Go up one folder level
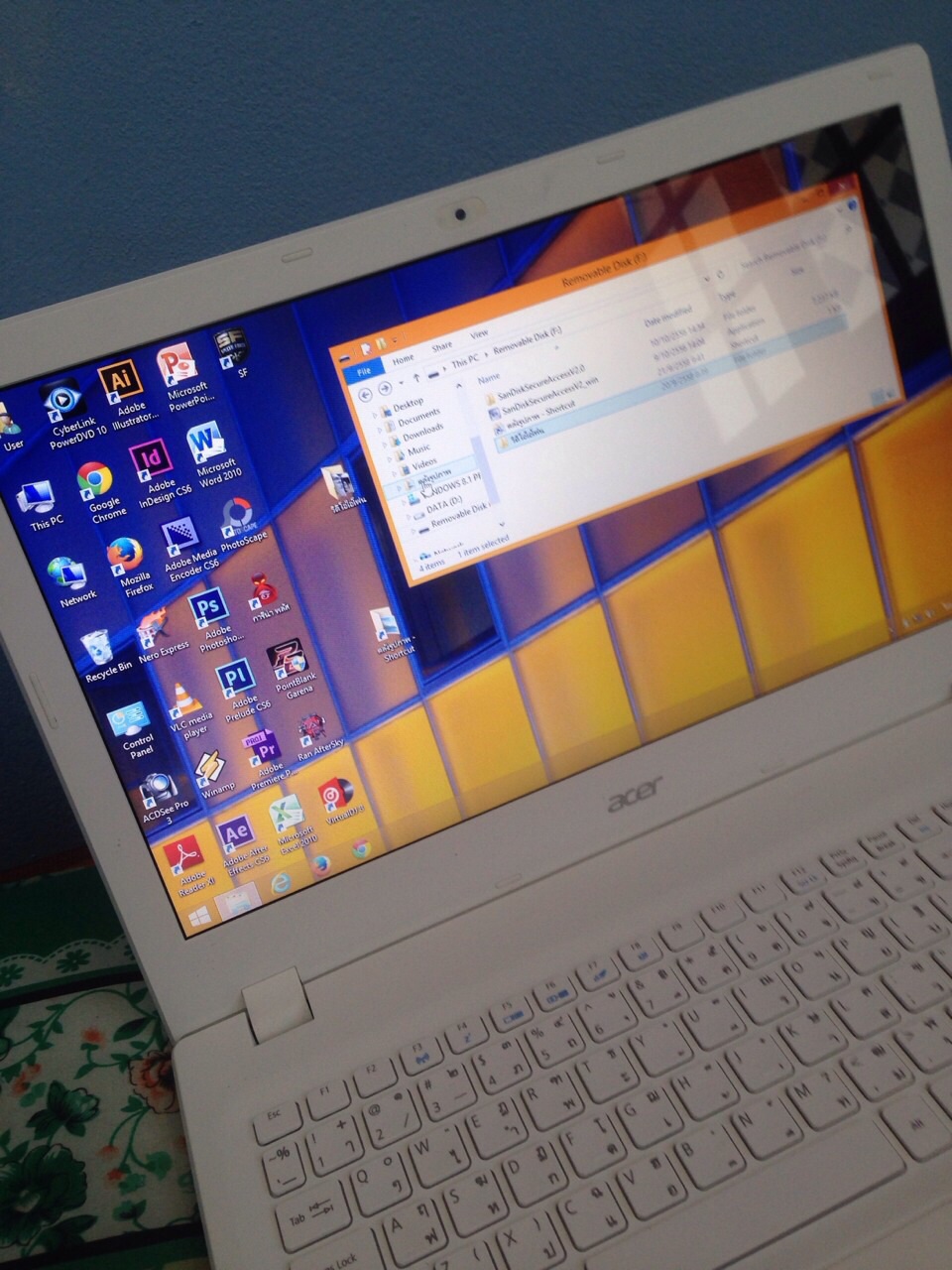Screen dimensions: 952x1270 (x=418, y=376)
